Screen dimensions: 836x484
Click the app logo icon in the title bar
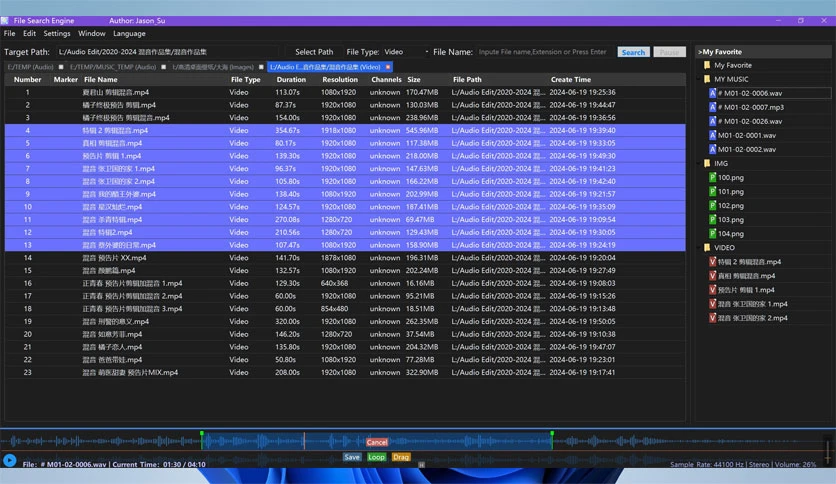click(5, 21)
